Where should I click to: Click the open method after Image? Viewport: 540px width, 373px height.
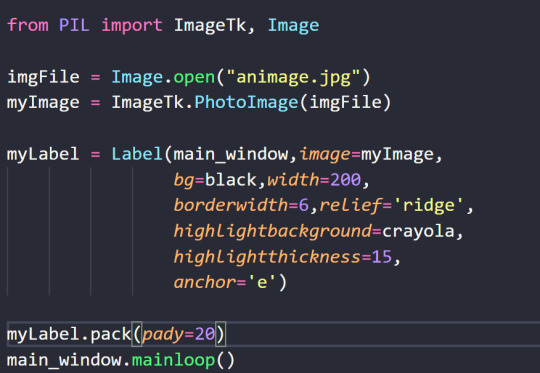click(x=194, y=78)
